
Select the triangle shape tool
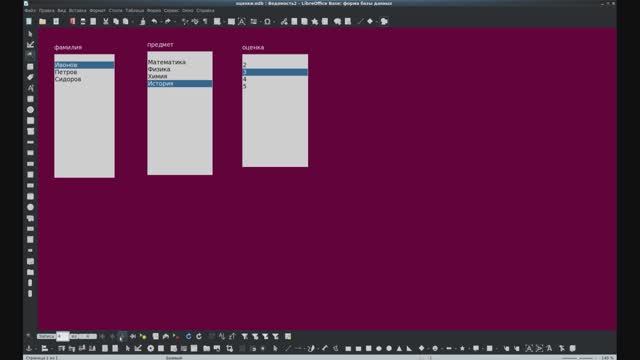click(x=399, y=348)
